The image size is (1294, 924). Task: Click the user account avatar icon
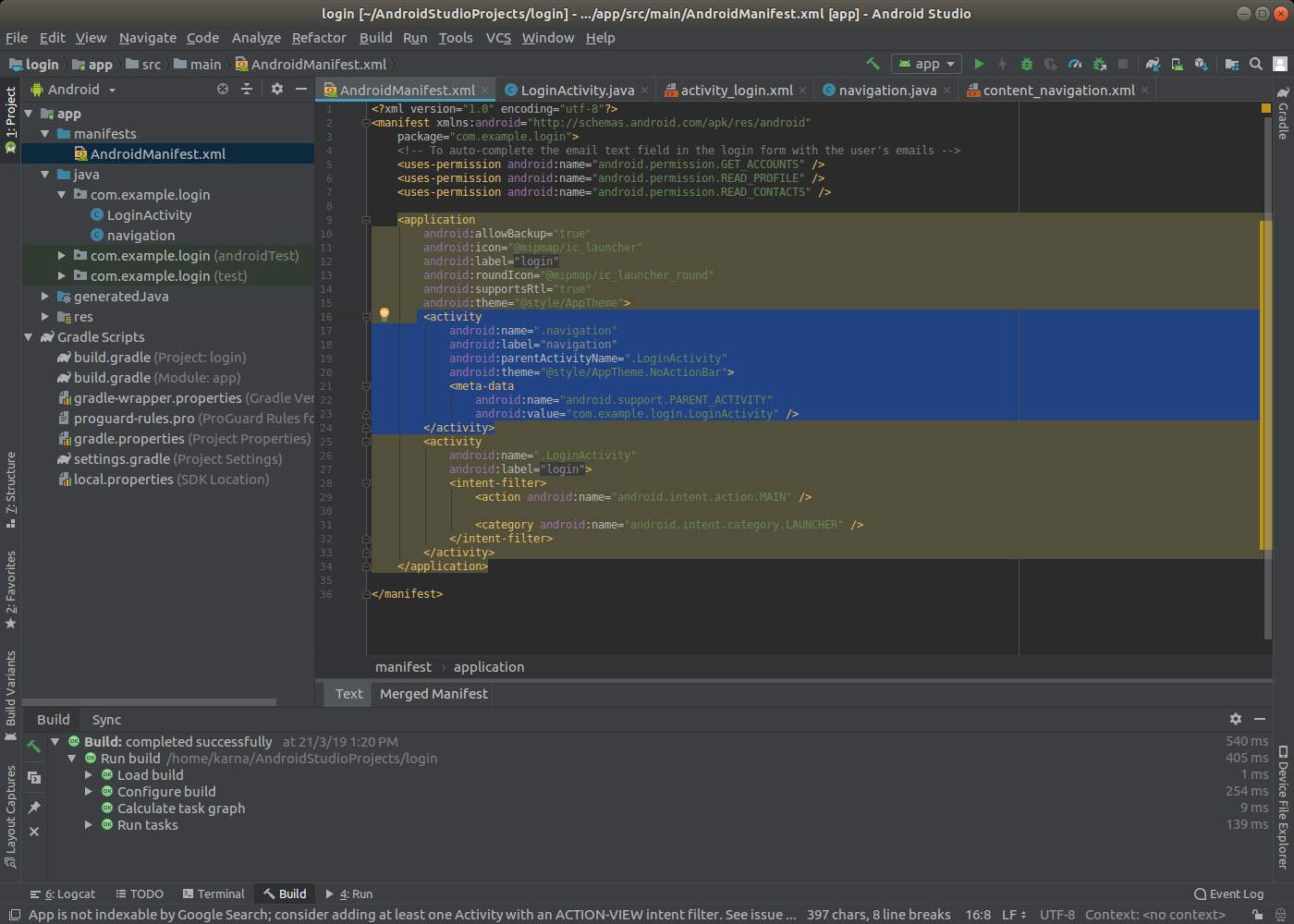pyautogui.click(x=1280, y=64)
